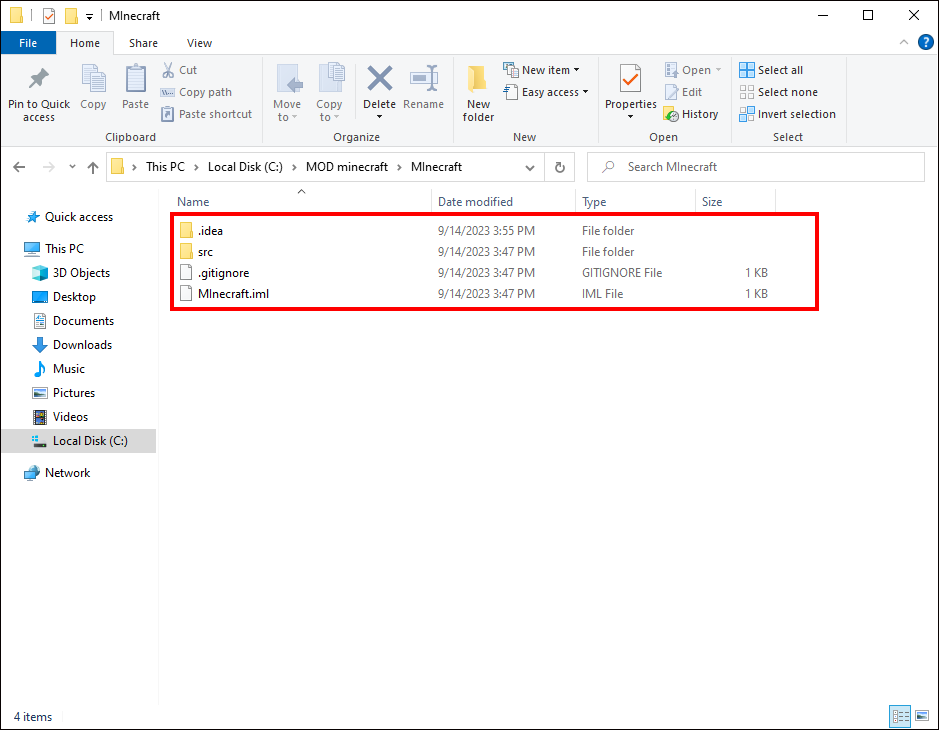939x730 pixels.
Task: Switch to the Home tab
Action: pyautogui.click(x=85, y=43)
